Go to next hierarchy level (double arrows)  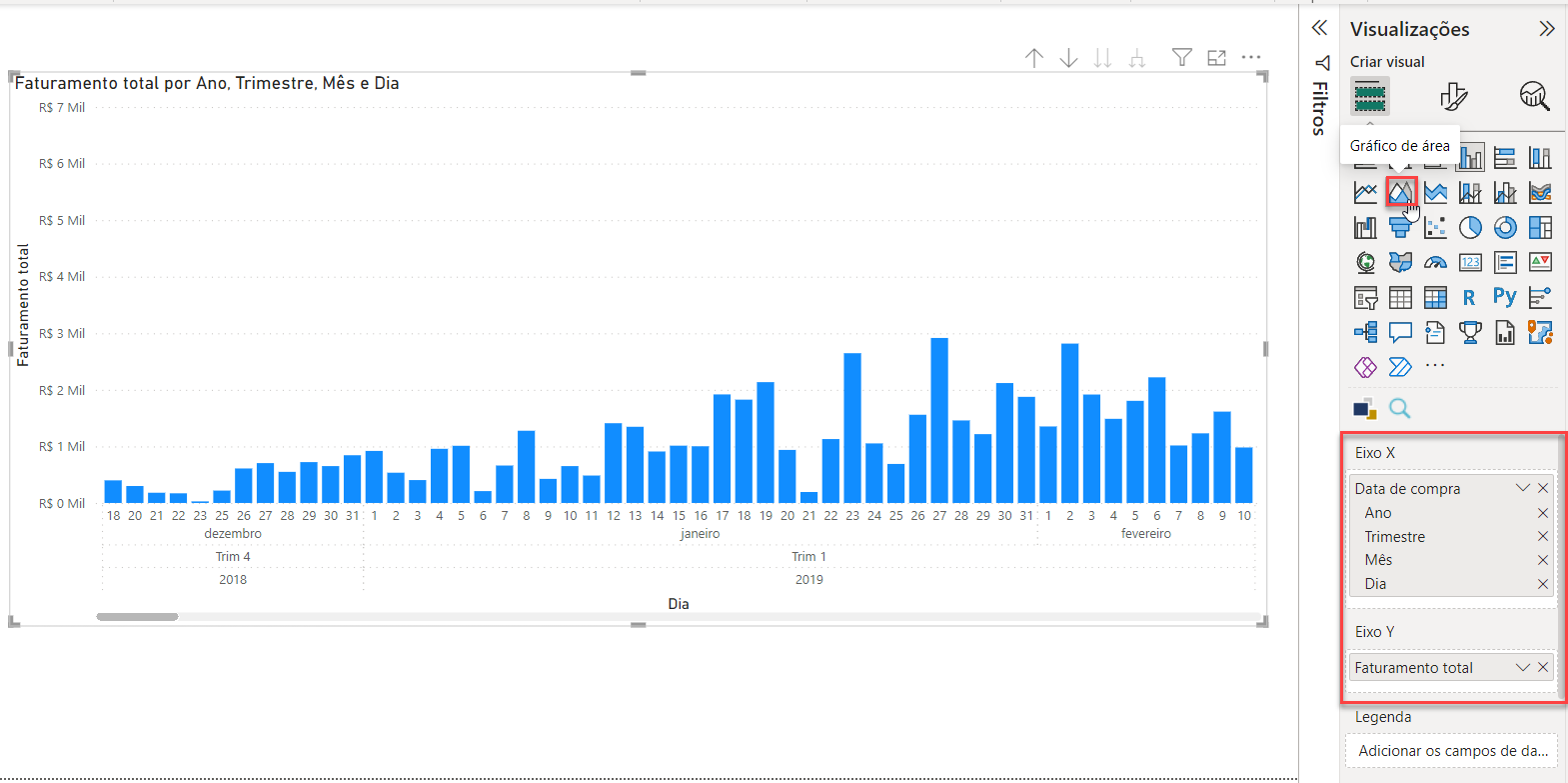(1102, 58)
